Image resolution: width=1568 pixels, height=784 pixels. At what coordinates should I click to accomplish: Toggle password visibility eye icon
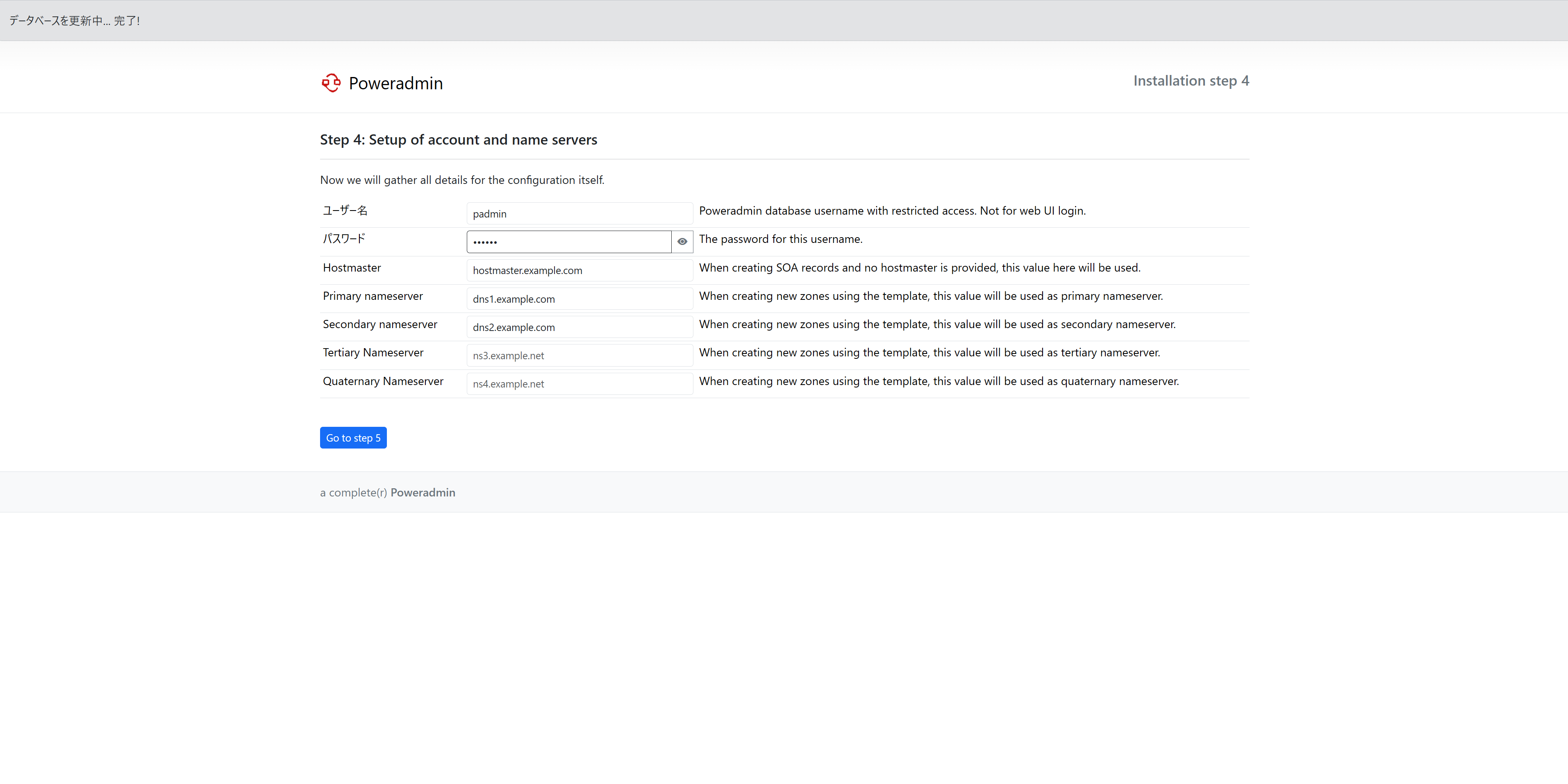click(682, 241)
